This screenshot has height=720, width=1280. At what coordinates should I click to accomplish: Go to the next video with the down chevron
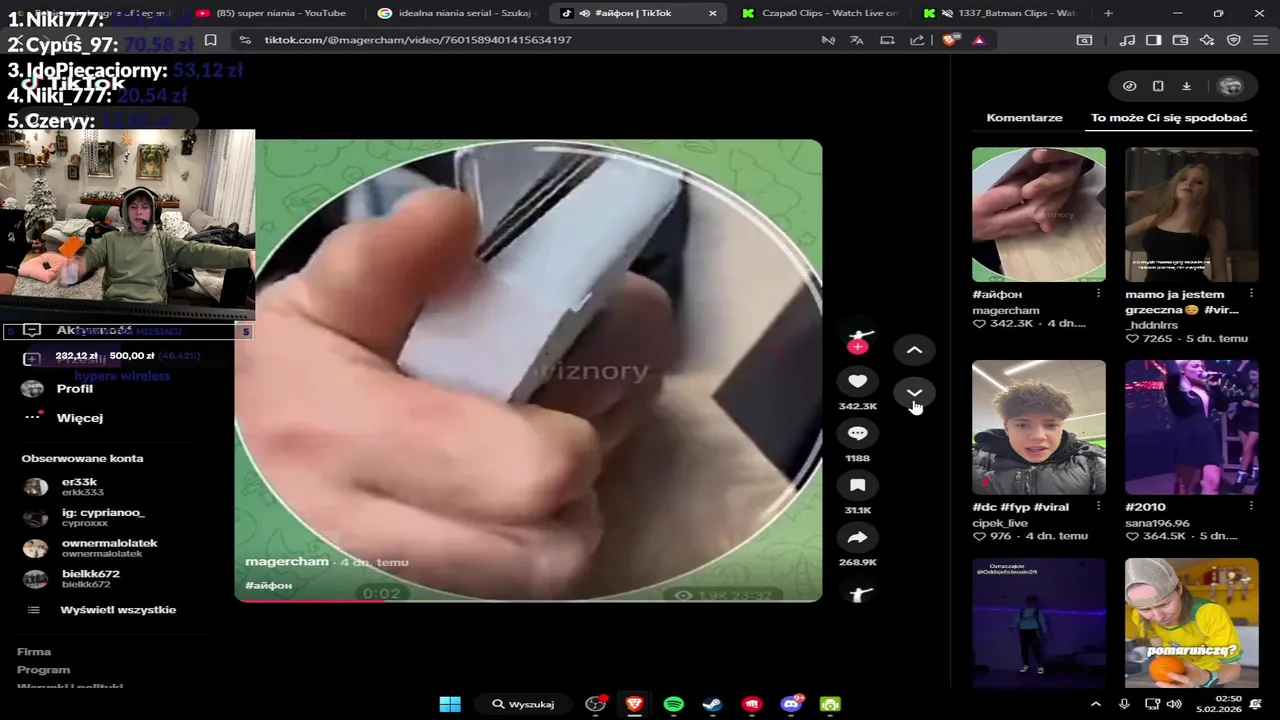[x=914, y=392]
